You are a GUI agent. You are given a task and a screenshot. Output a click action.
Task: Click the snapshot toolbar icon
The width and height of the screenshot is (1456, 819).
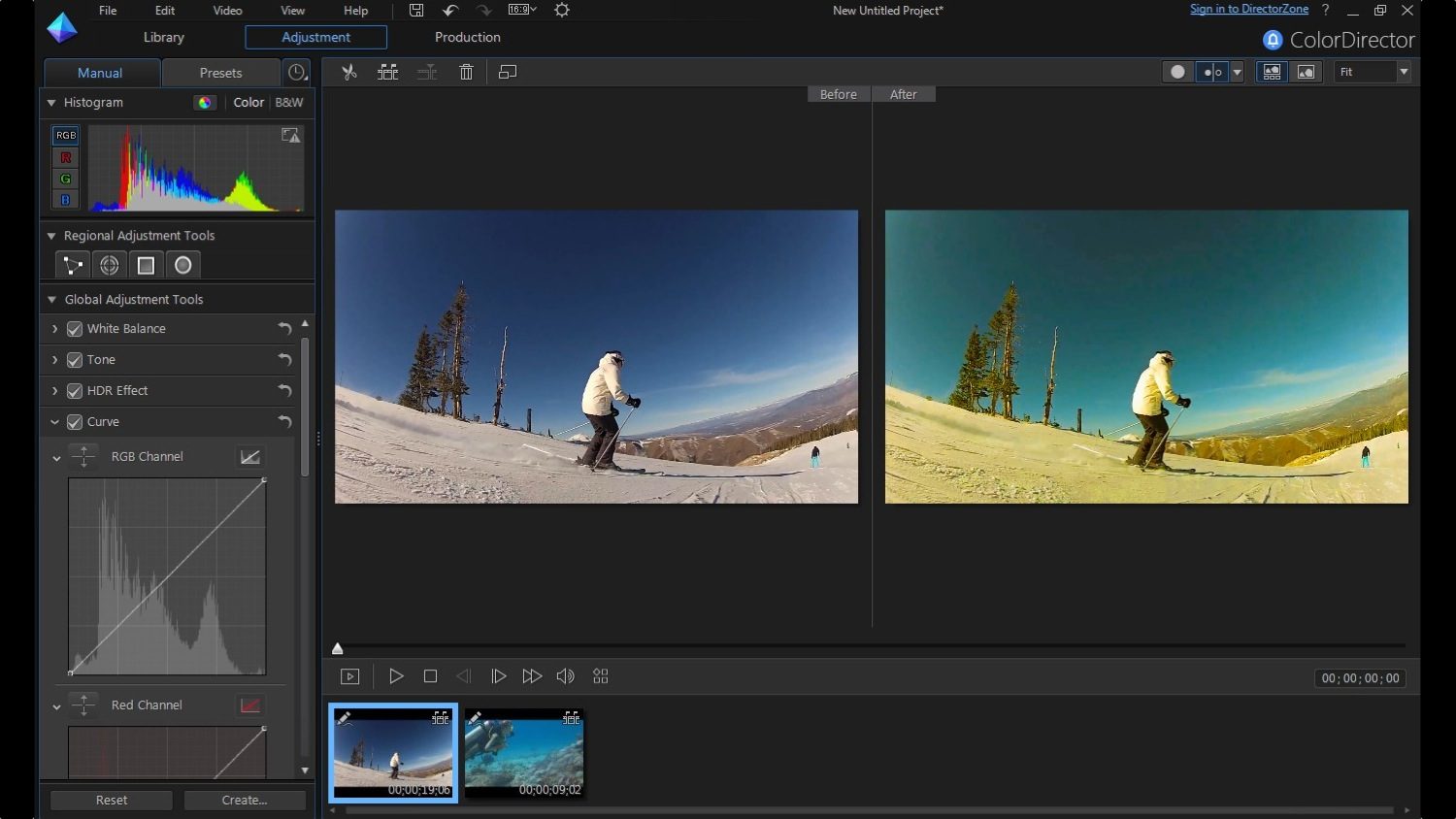pos(508,72)
